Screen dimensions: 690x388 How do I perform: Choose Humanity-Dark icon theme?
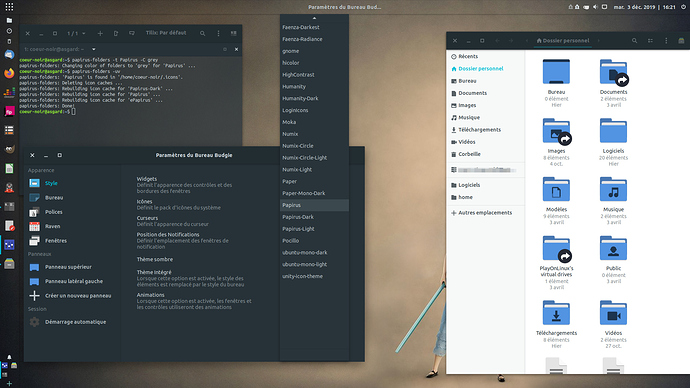[x=314, y=99]
